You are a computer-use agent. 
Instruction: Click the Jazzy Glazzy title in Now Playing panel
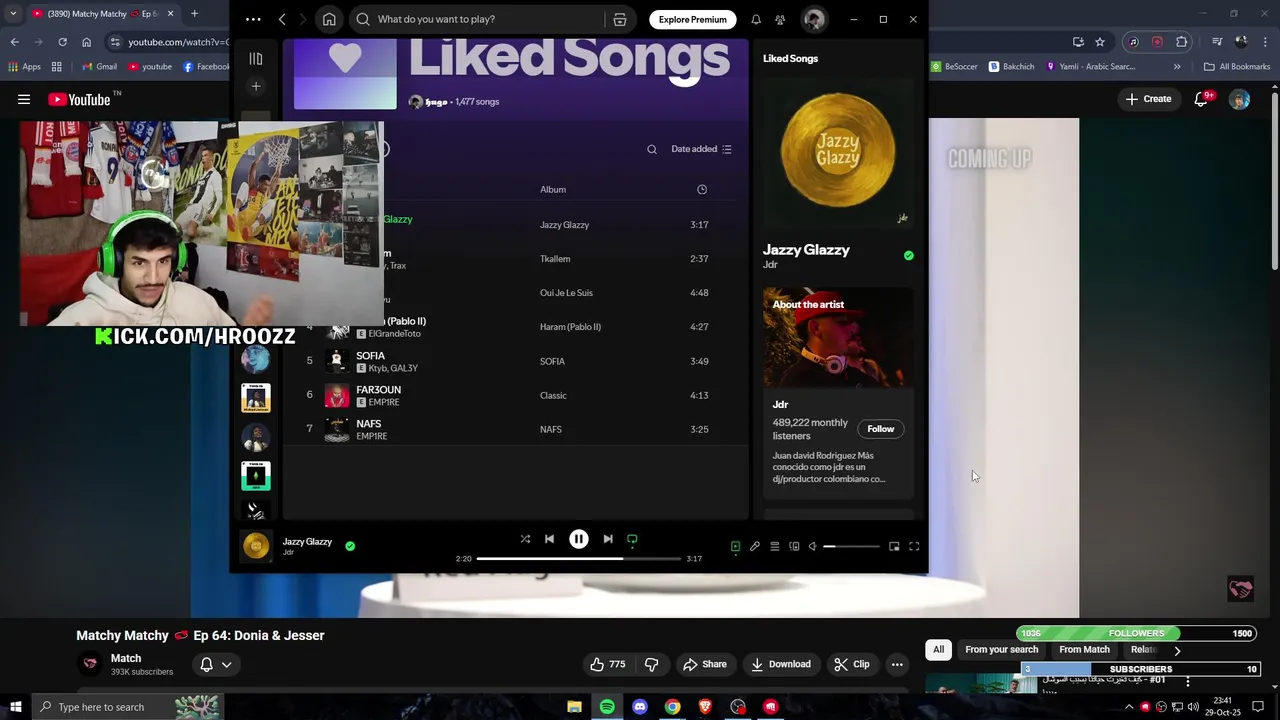coord(806,250)
